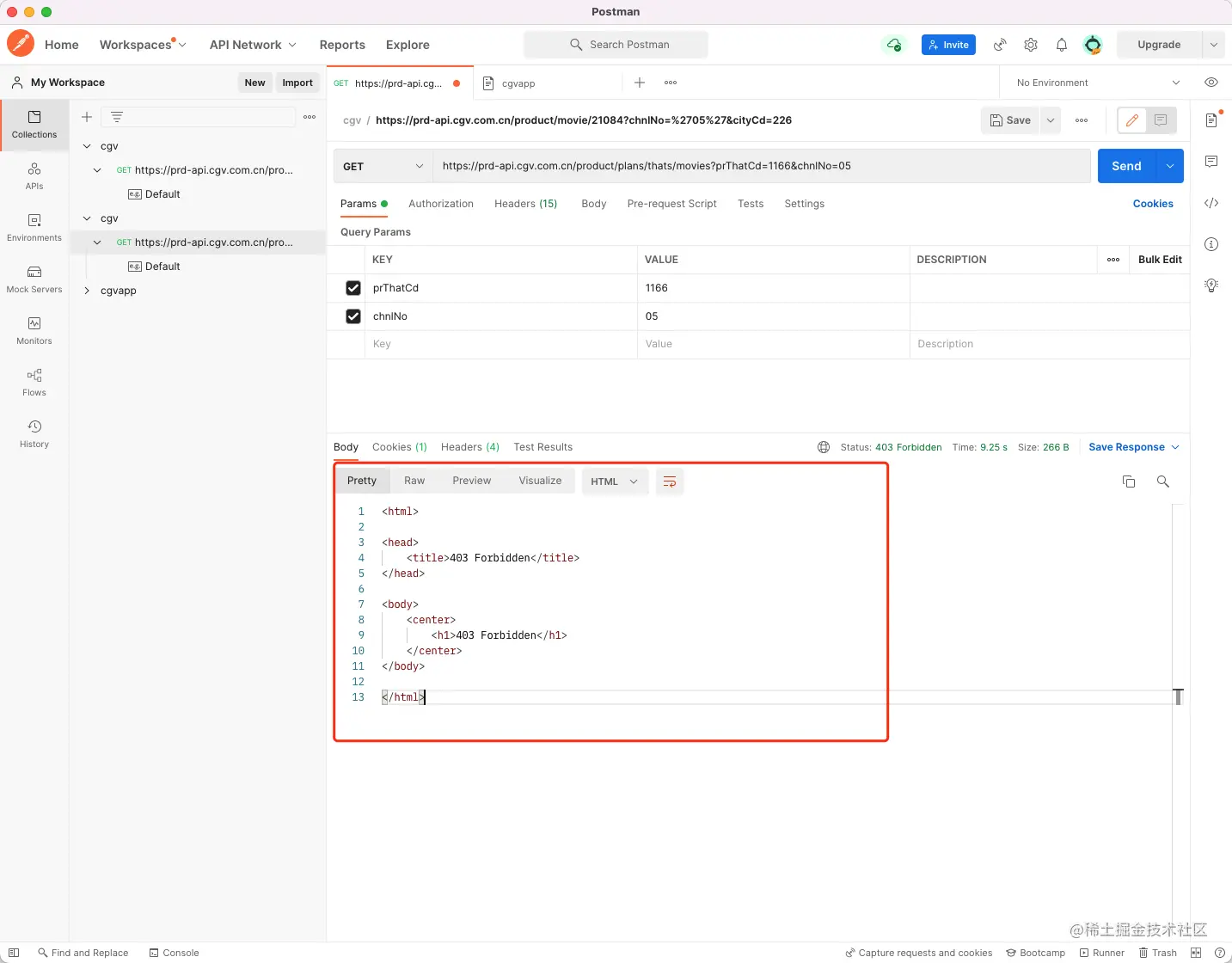The image size is (1232, 963).
Task: Click the user avatar icon
Action: 1093,45
